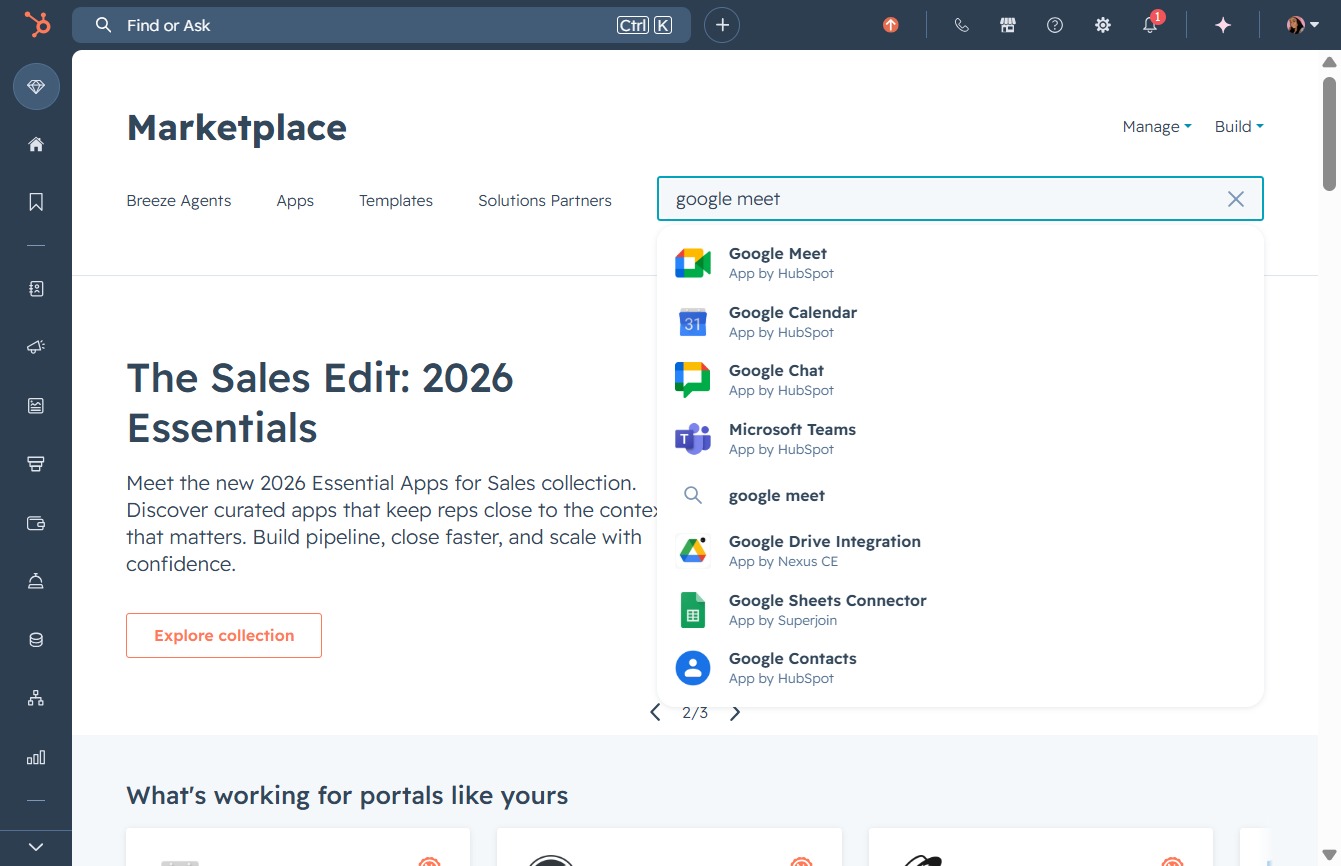Viewport: 1341px width, 866px height.
Task: Open the help question mark icon
Action: coord(1055,25)
